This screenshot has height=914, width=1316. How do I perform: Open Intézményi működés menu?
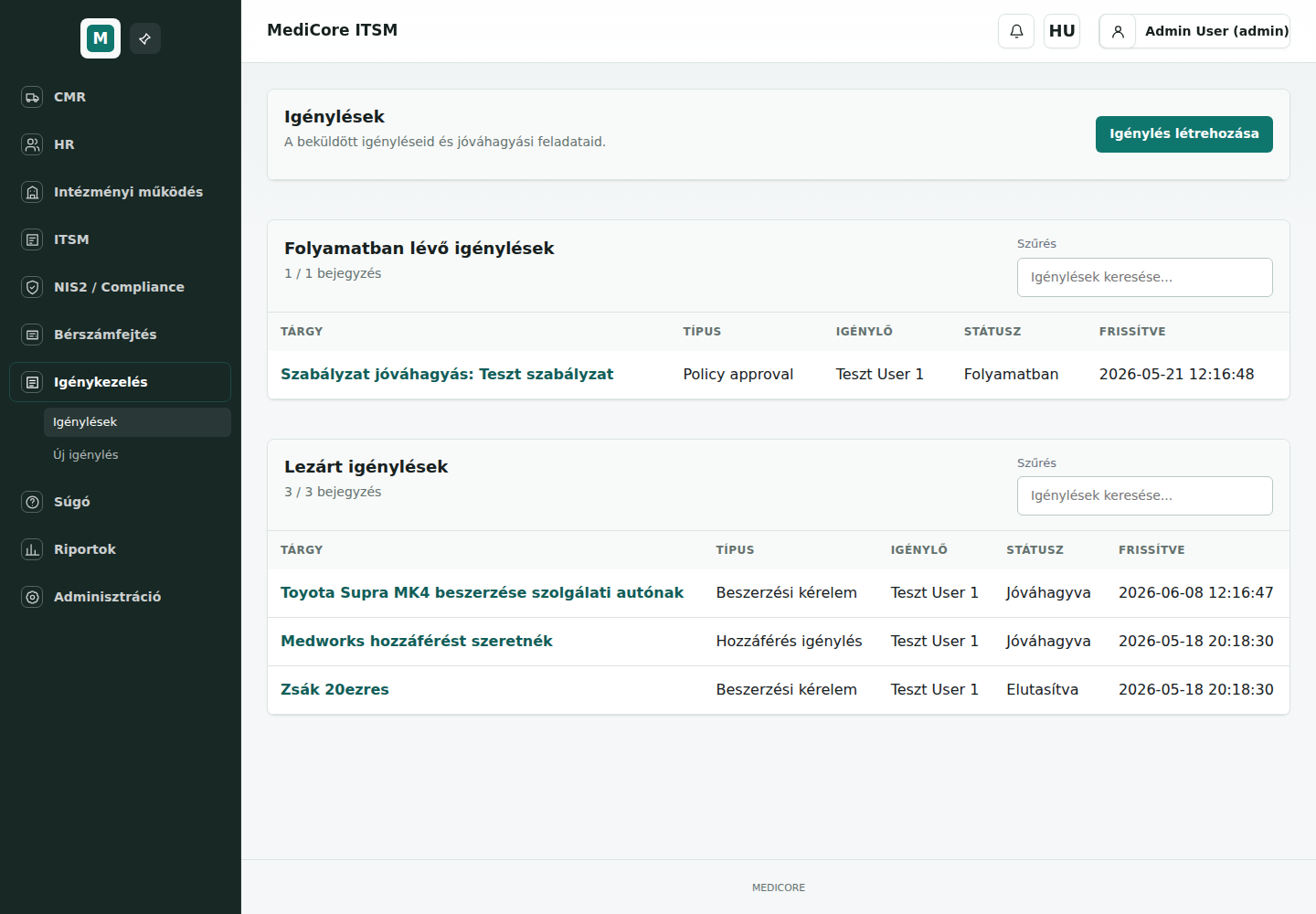121,192
